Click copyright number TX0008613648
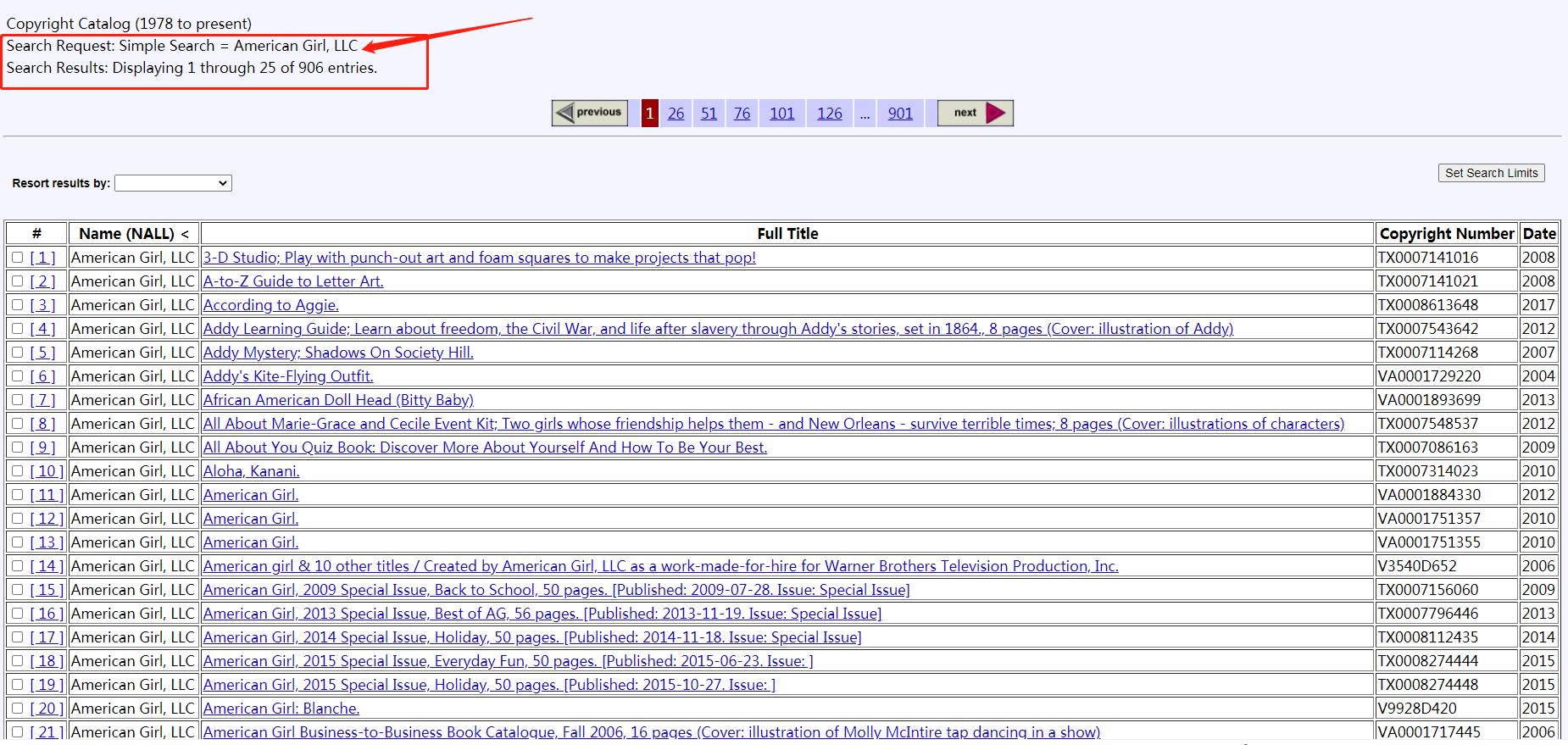 1428,305
